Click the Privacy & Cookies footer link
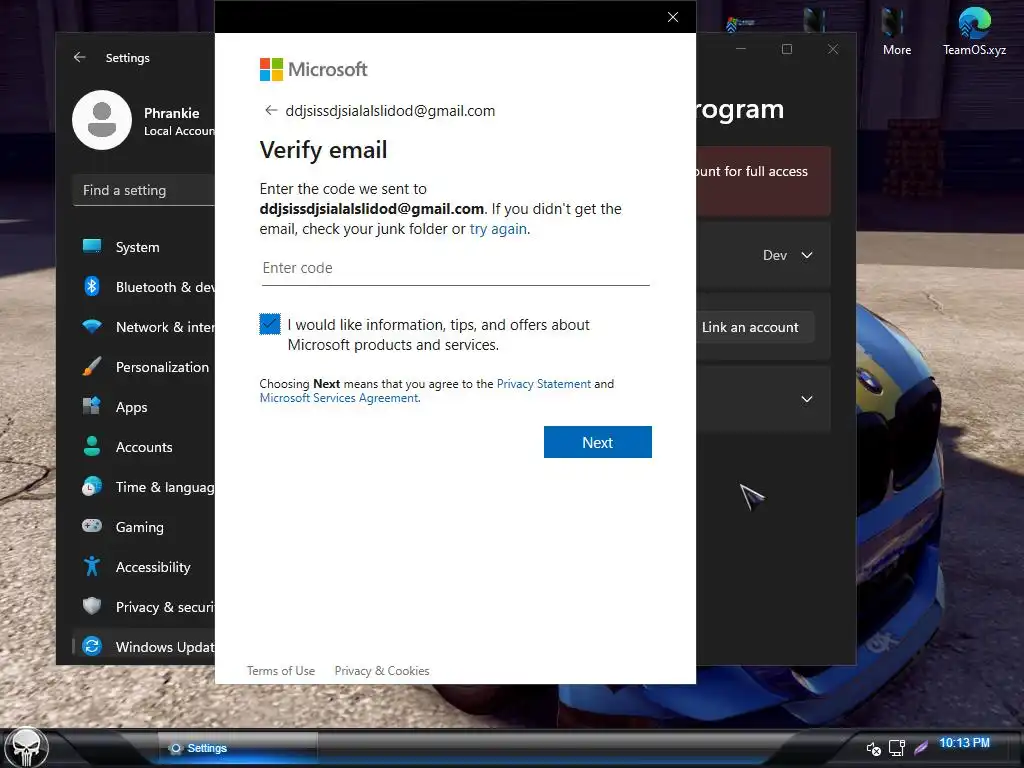Image resolution: width=1024 pixels, height=768 pixels. point(382,671)
